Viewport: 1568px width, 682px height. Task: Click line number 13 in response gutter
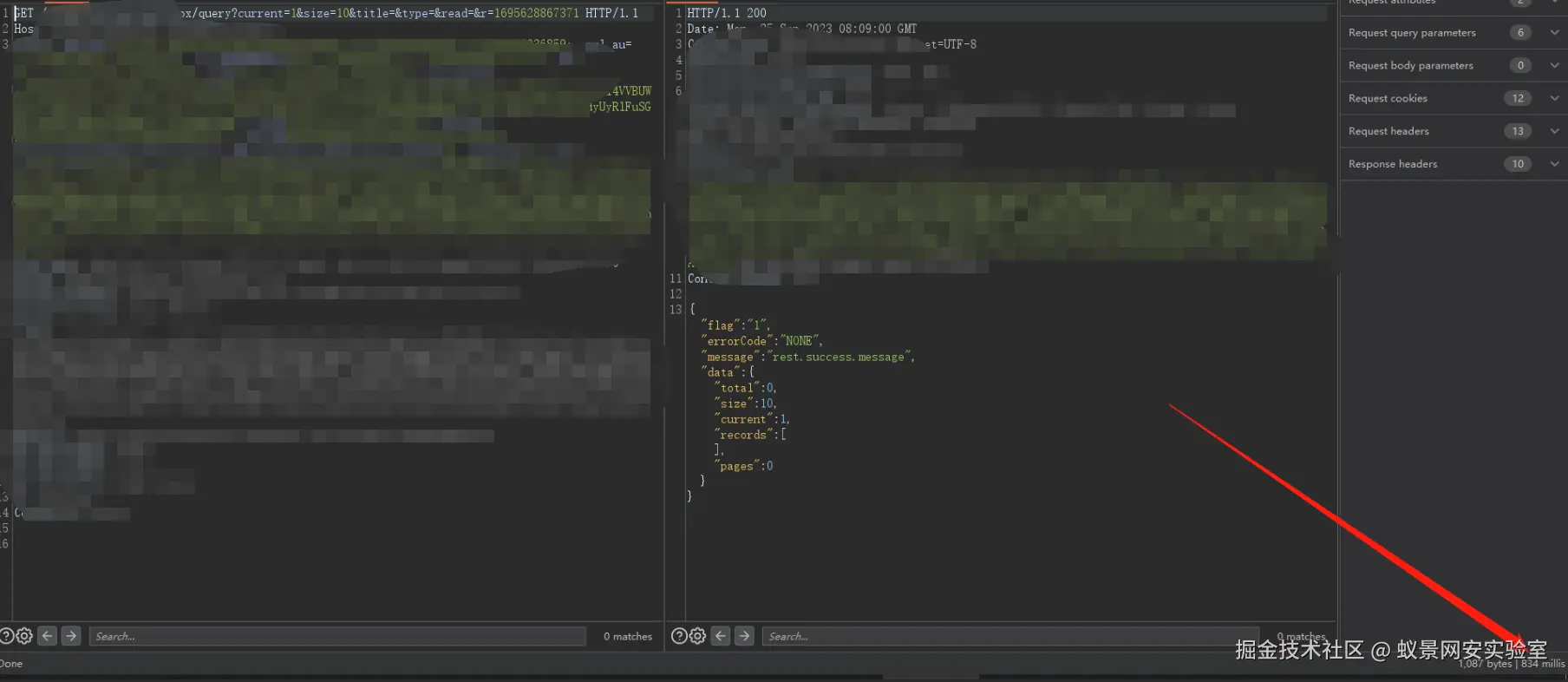[x=676, y=310]
